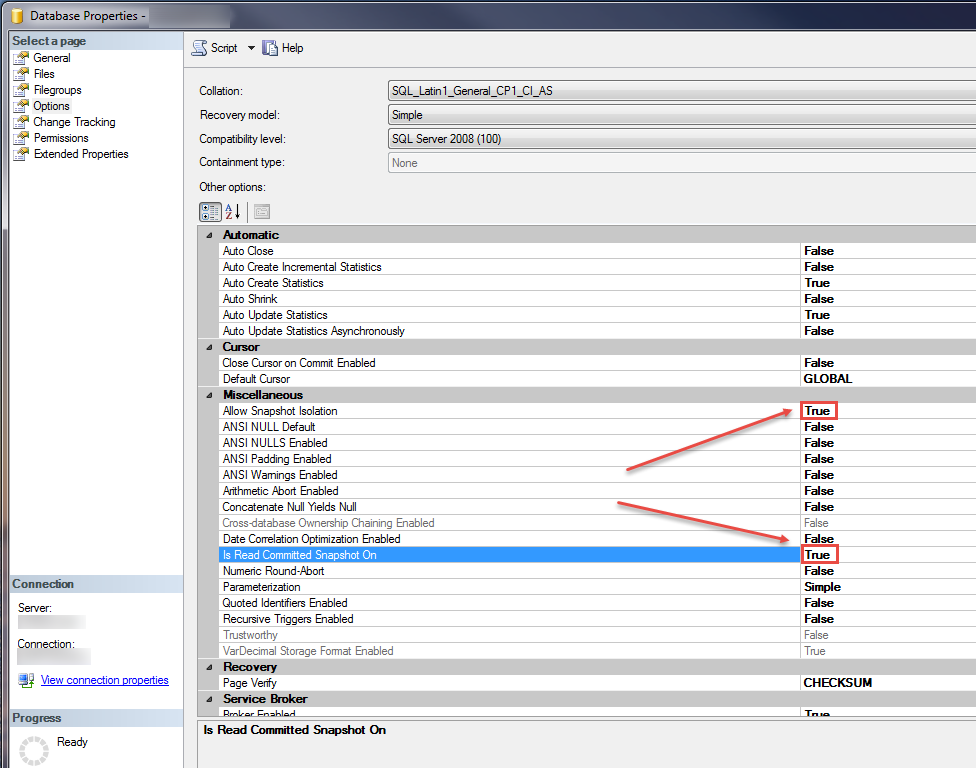This screenshot has width=976, height=768.
Task: Collapse the Miscellaneous section
Action: point(209,395)
